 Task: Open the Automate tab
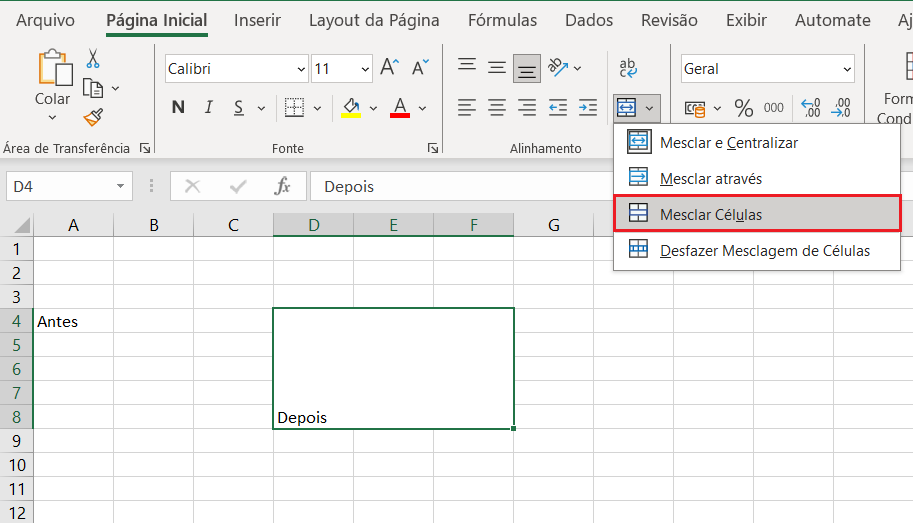tap(833, 20)
